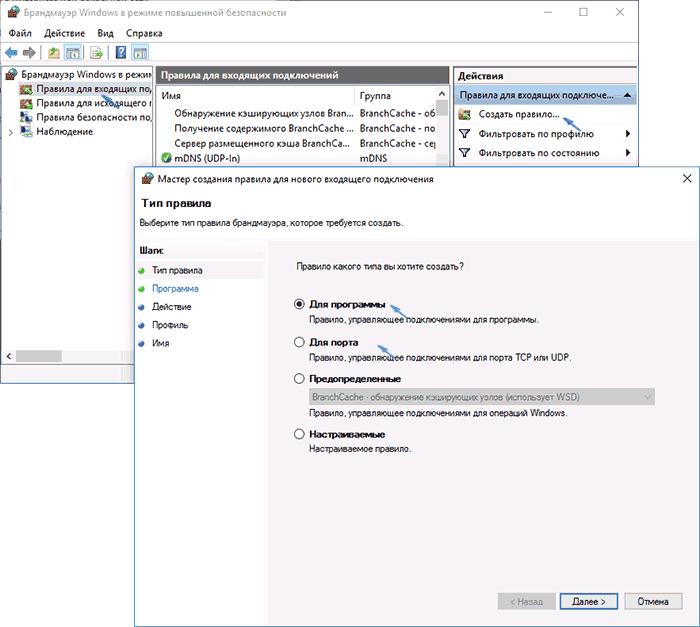
Task: Open Help via the question mark toolbar icon
Action: (x=121, y=53)
